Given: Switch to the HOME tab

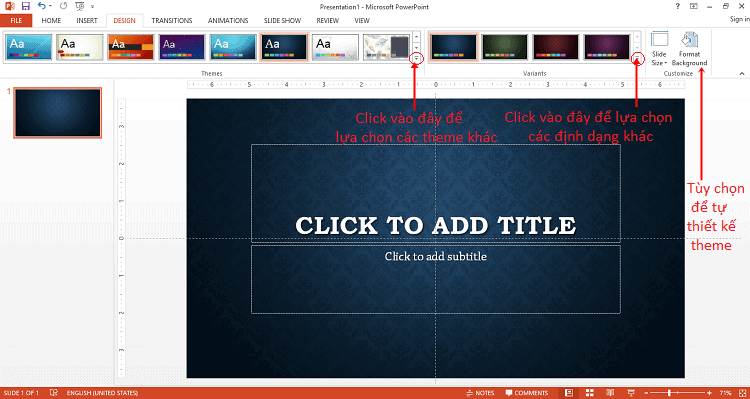Looking at the screenshot, I should tap(51, 21).
